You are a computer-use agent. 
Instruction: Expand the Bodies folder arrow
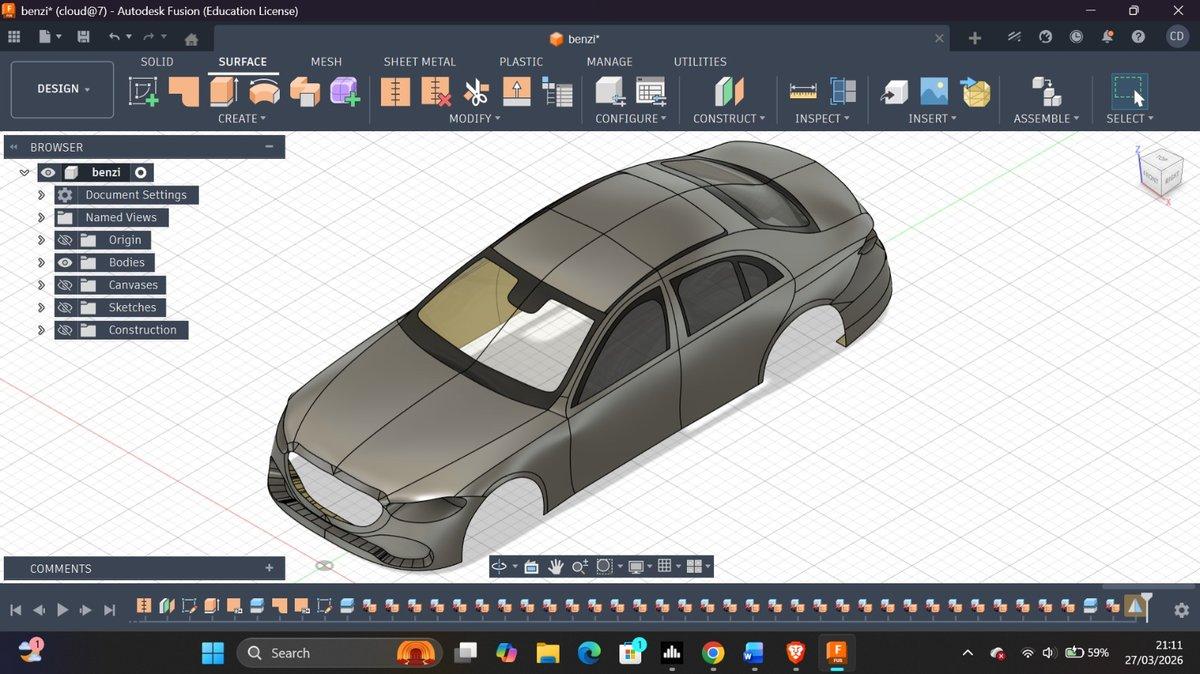41,262
